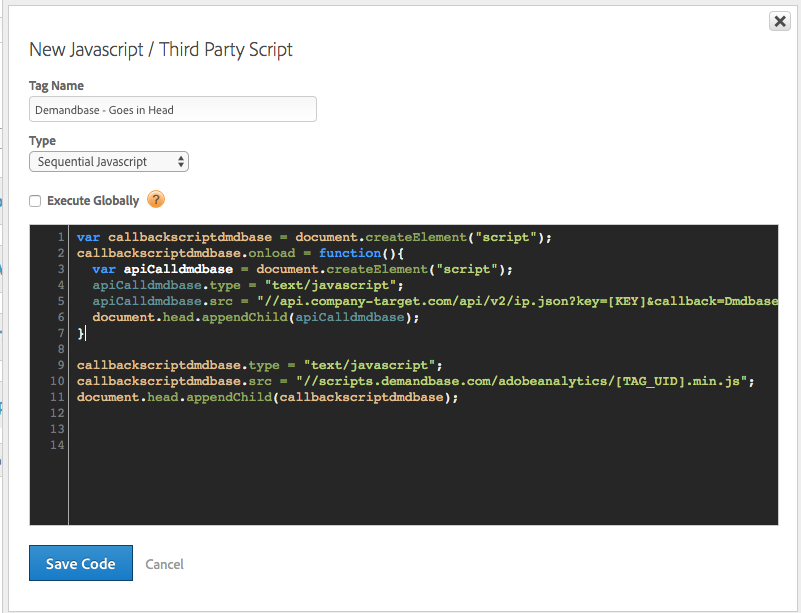The width and height of the screenshot is (801, 613).
Task: Click the Save Code button
Action: click(x=81, y=563)
